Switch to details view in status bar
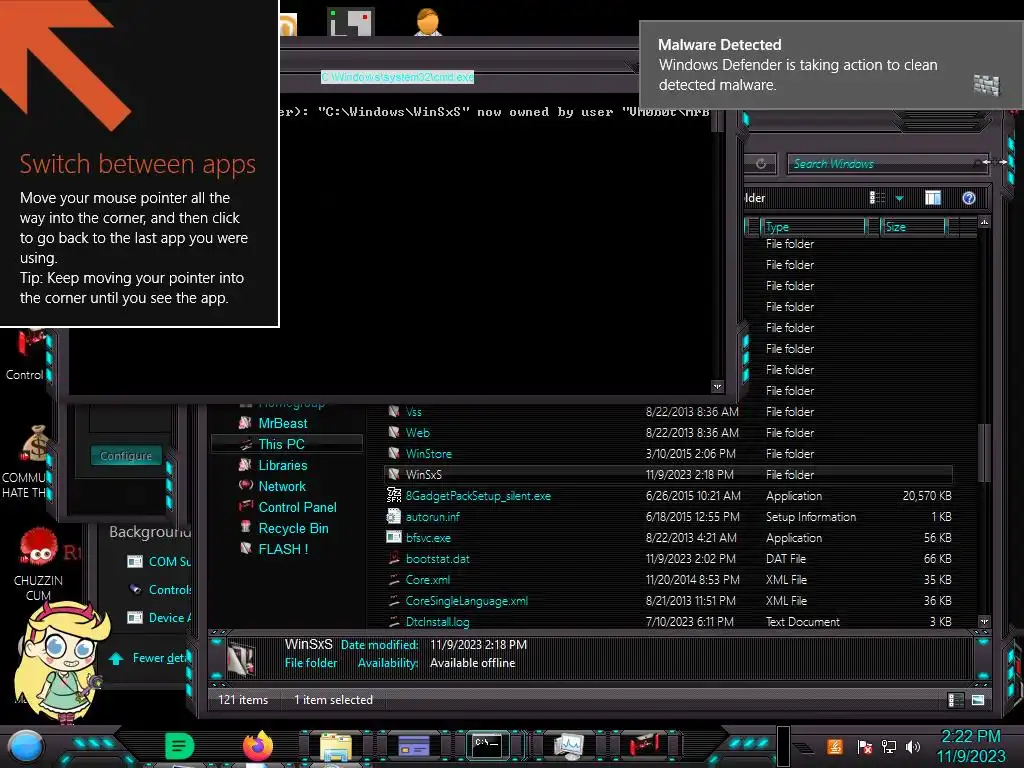This screenshot has height=768, width=1024. (x=953, y=700)
